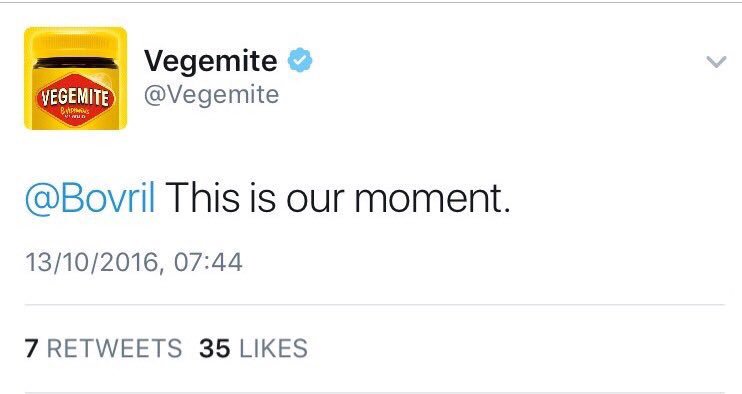This screenshot has width=742, height=394.
Task: Click the time 07:44 in the timestamp
Action: point(208,262)
